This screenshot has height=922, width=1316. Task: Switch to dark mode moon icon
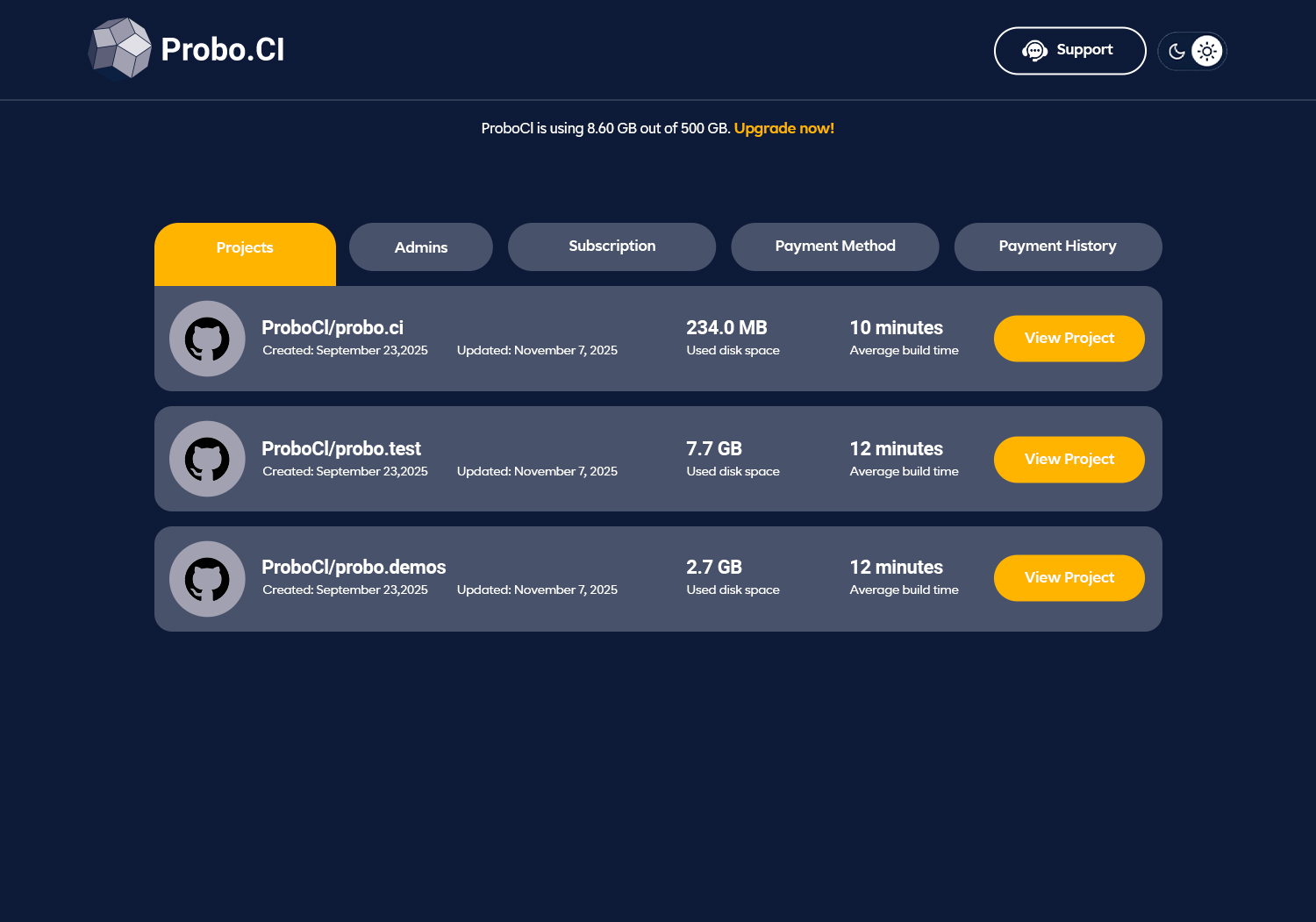pyautogui.click(x=1177, y=51)
